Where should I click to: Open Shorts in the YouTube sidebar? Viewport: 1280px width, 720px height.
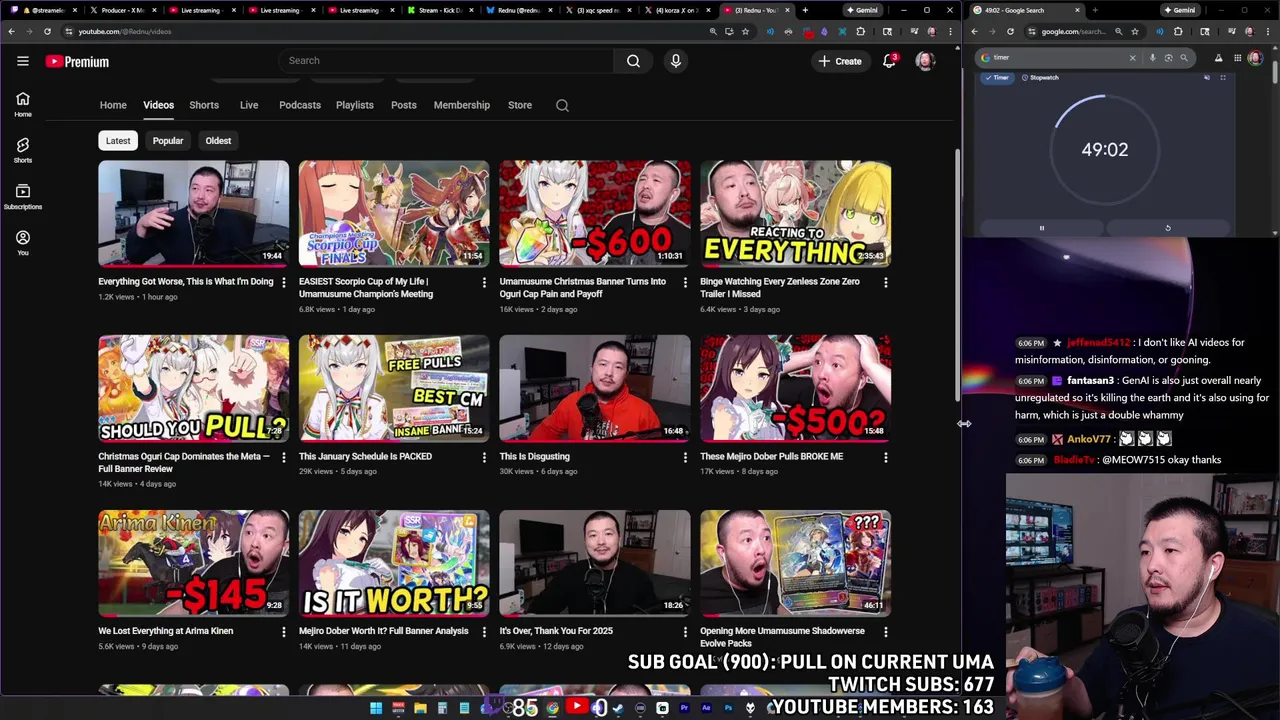coord(22,150)
